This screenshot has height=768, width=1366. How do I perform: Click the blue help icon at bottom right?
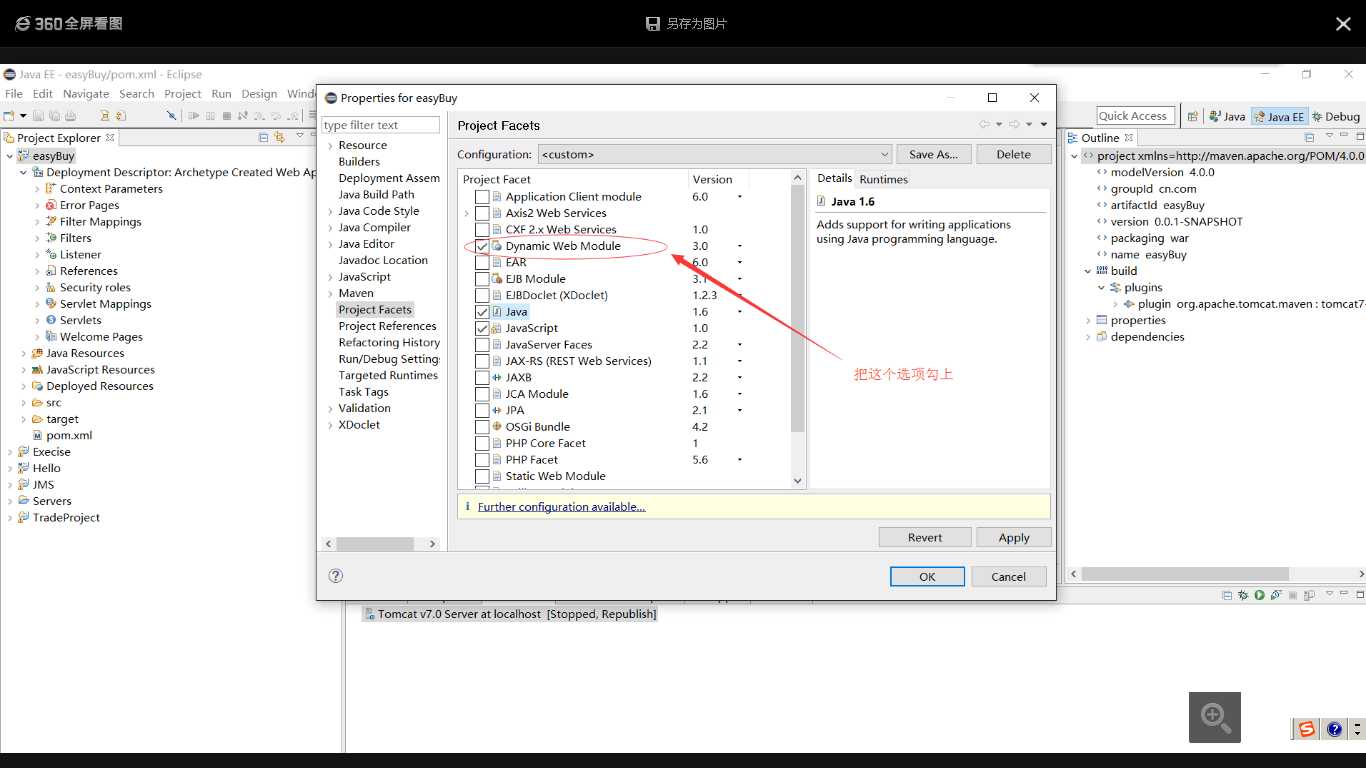(1334, 729)
